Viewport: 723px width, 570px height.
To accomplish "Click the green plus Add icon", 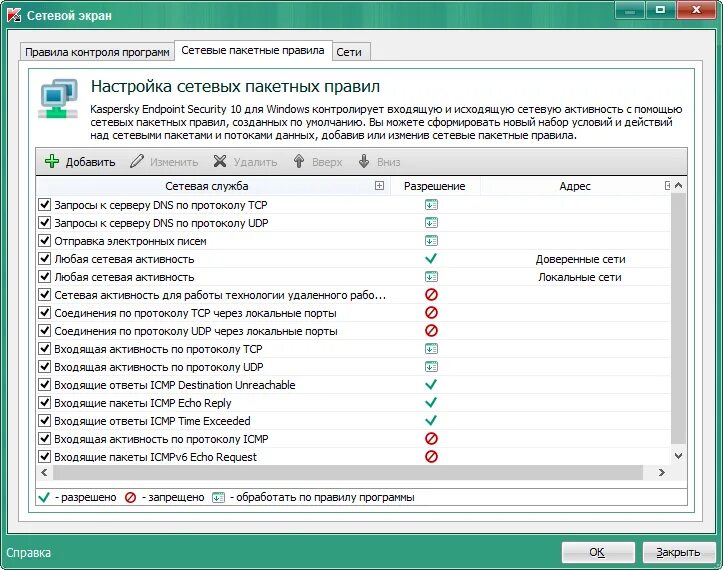I will click(52, 161).
